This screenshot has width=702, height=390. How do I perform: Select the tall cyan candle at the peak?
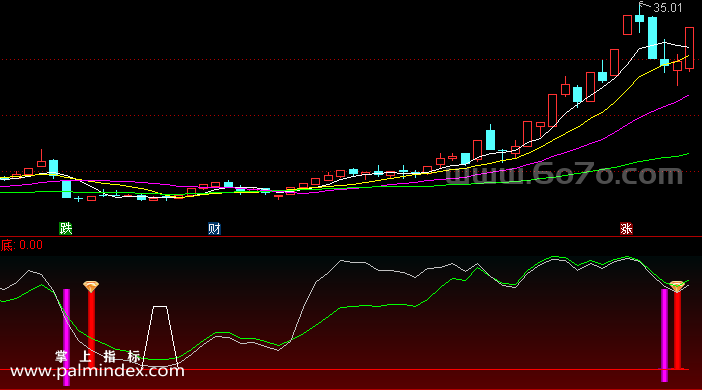tap(652, 38)
